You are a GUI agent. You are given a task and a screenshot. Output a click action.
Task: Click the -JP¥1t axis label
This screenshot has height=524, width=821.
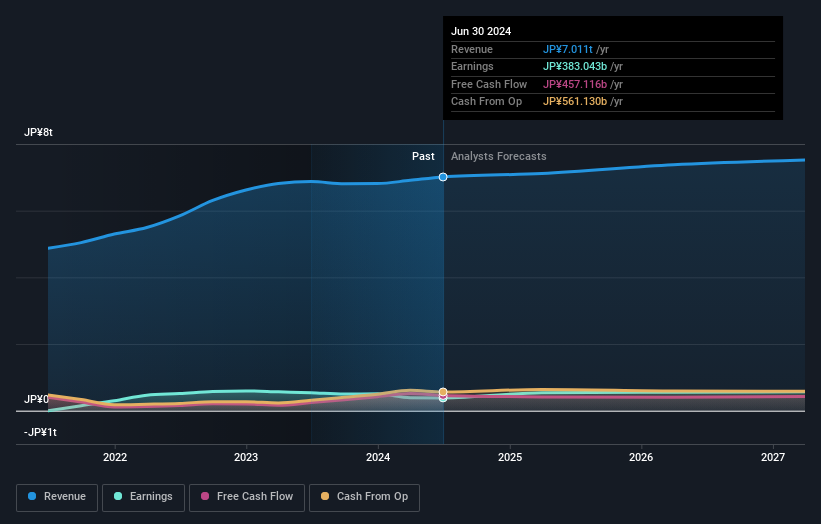coord(40,432)
